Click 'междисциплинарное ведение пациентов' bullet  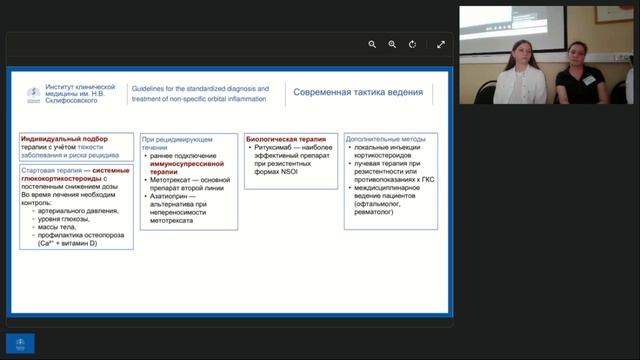point(387,192)
